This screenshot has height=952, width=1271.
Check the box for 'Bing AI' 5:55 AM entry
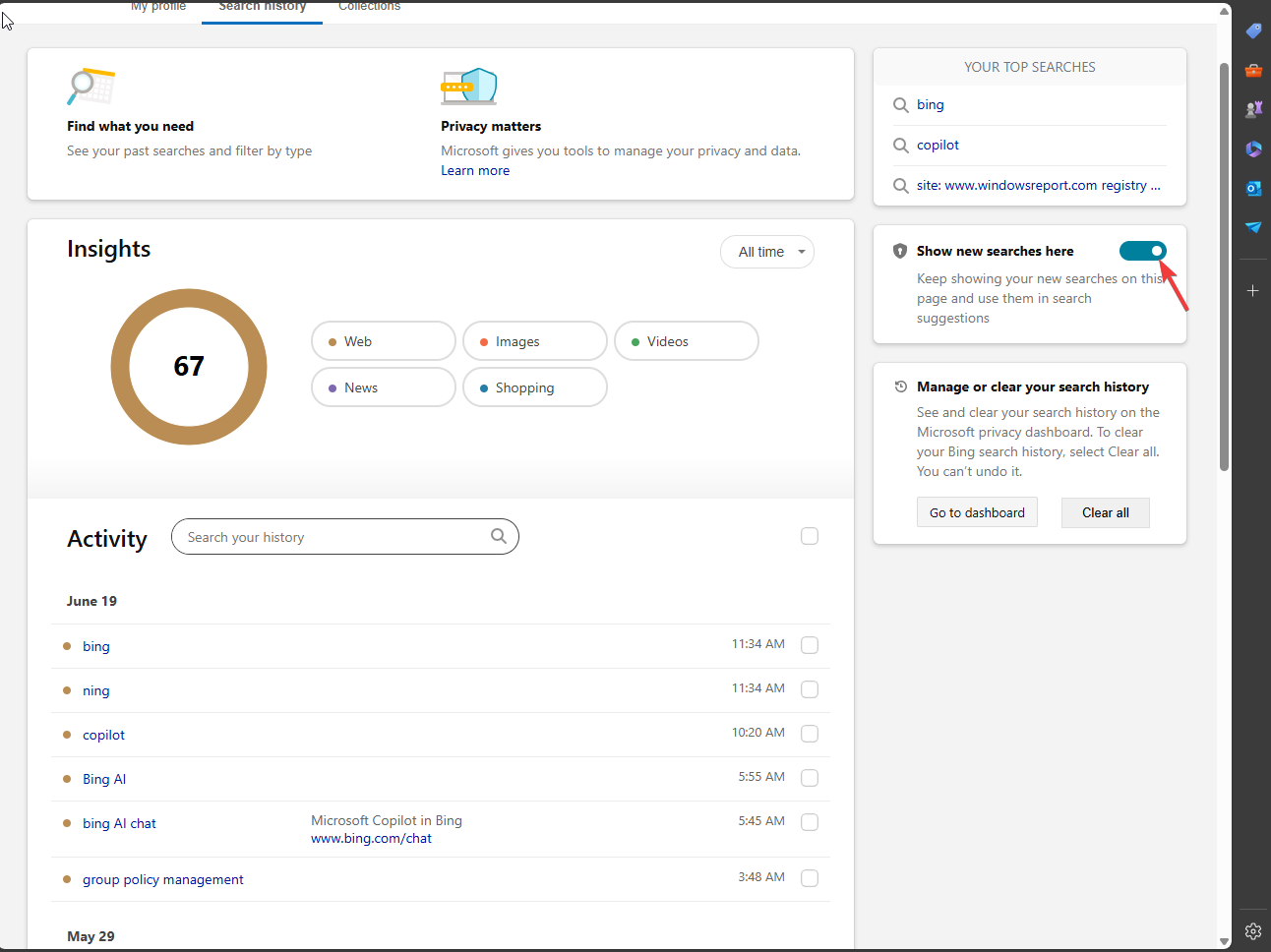pyautogui.click(x=810, y=778)
